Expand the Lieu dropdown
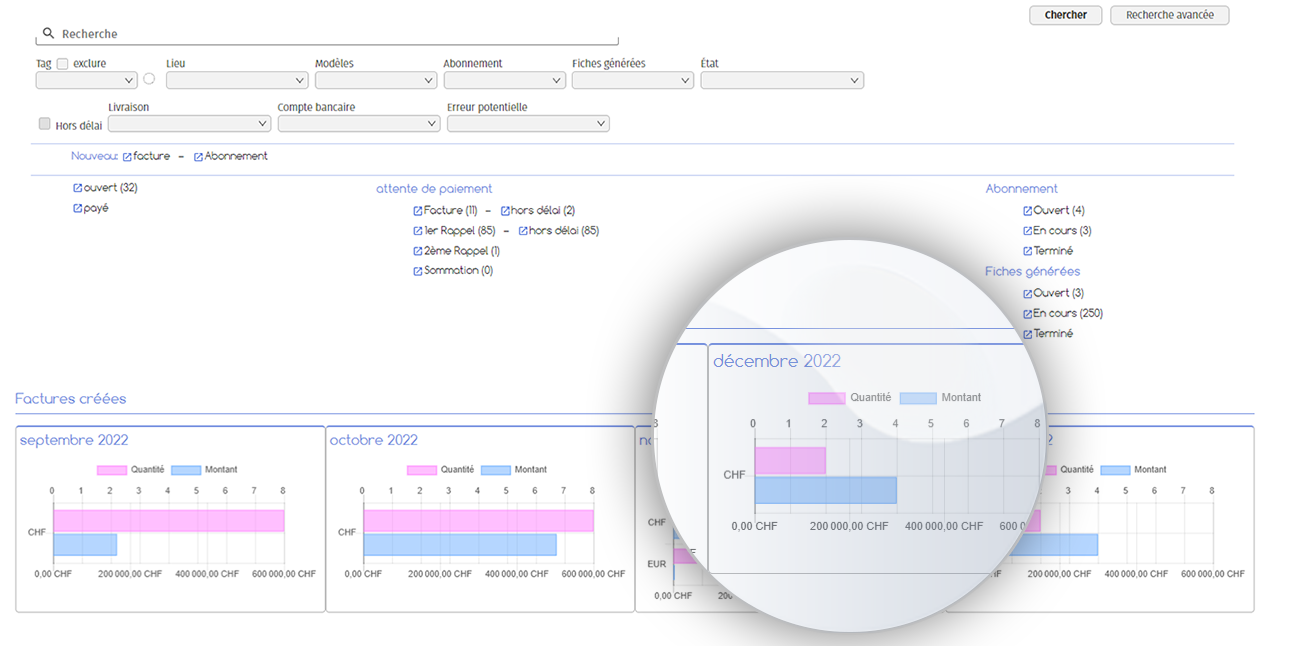The image size is (1312, 646). coord(237,80)
